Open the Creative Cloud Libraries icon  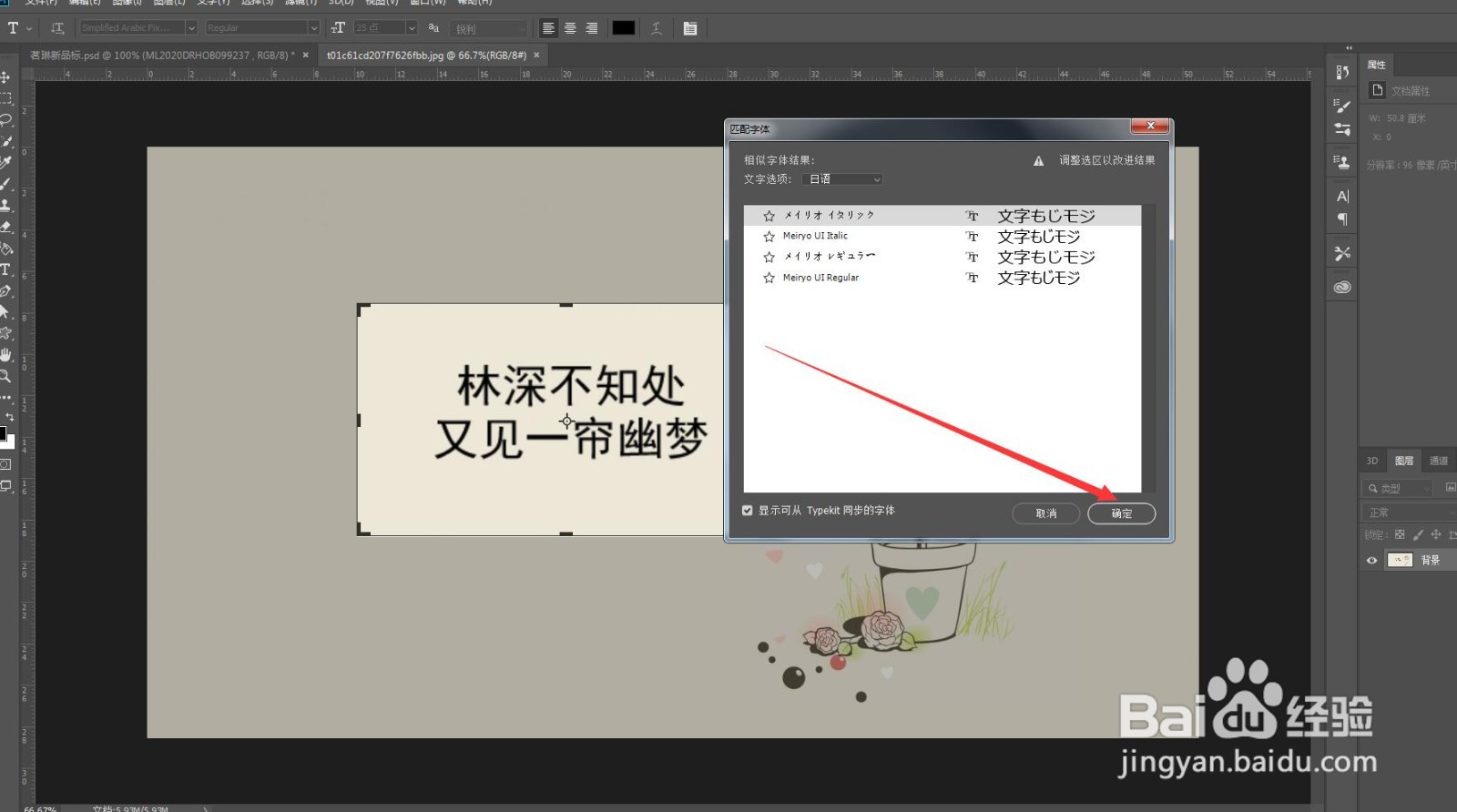1342,288
